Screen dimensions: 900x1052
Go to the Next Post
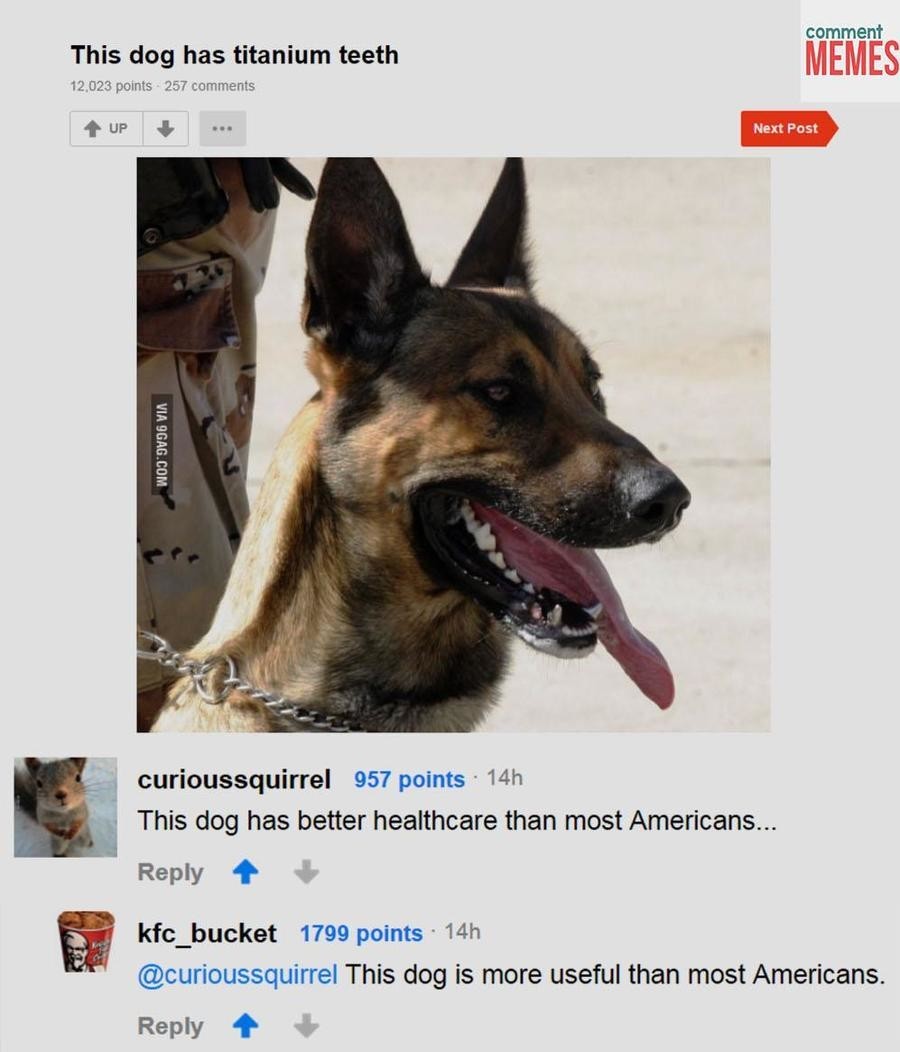[789, 128]
